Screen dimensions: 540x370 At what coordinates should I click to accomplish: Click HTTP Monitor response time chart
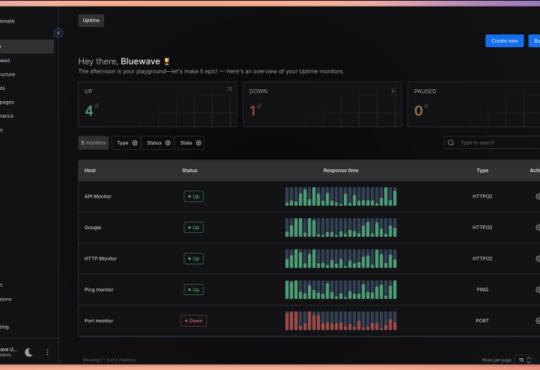pyautogui.click(x=341, y=258)
